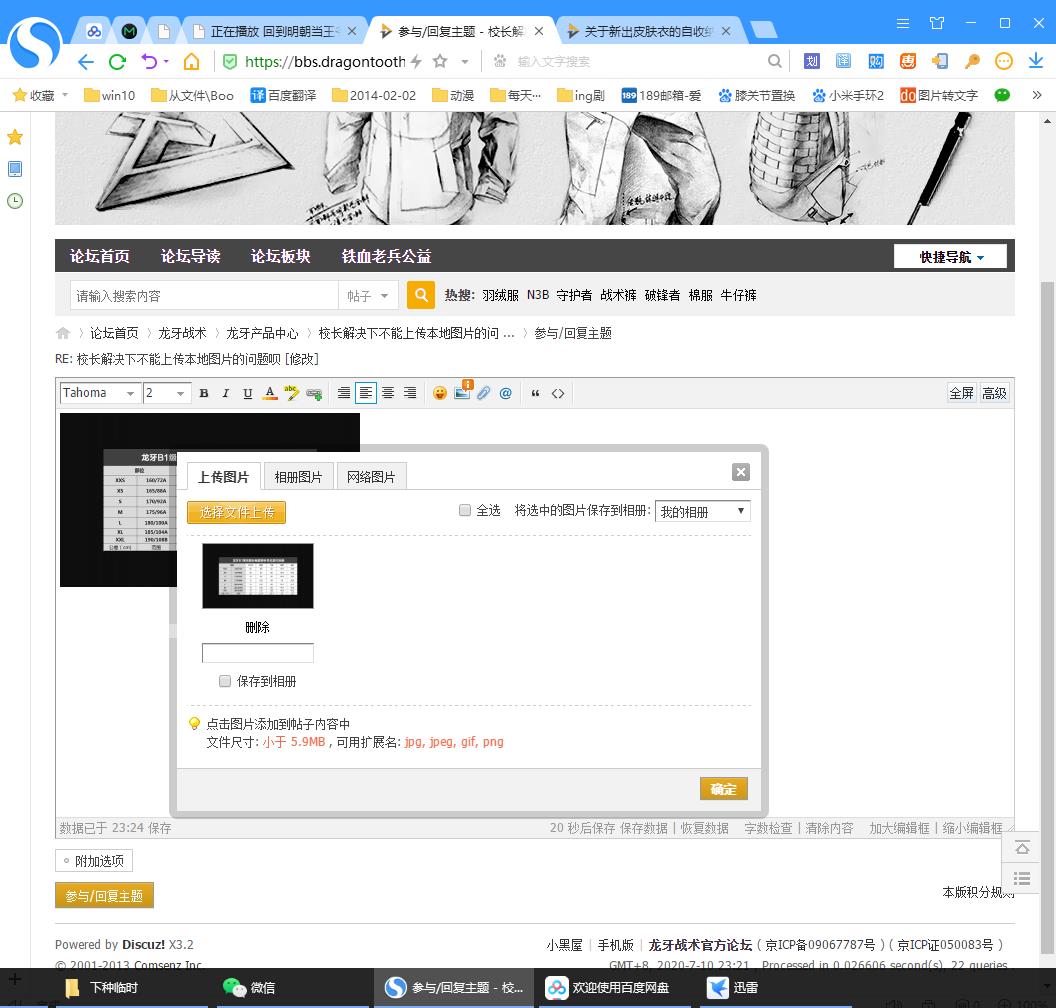Switch to the 网络图片 tab
1056x1008 pixels.
point(371,477)
